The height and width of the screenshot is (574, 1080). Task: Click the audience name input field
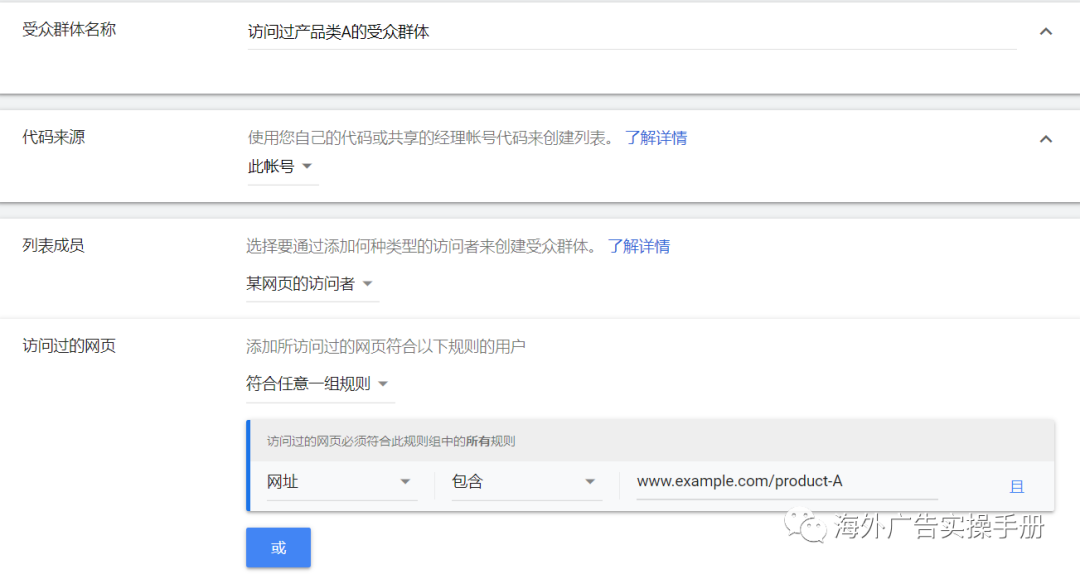click(x=632, y=32)
